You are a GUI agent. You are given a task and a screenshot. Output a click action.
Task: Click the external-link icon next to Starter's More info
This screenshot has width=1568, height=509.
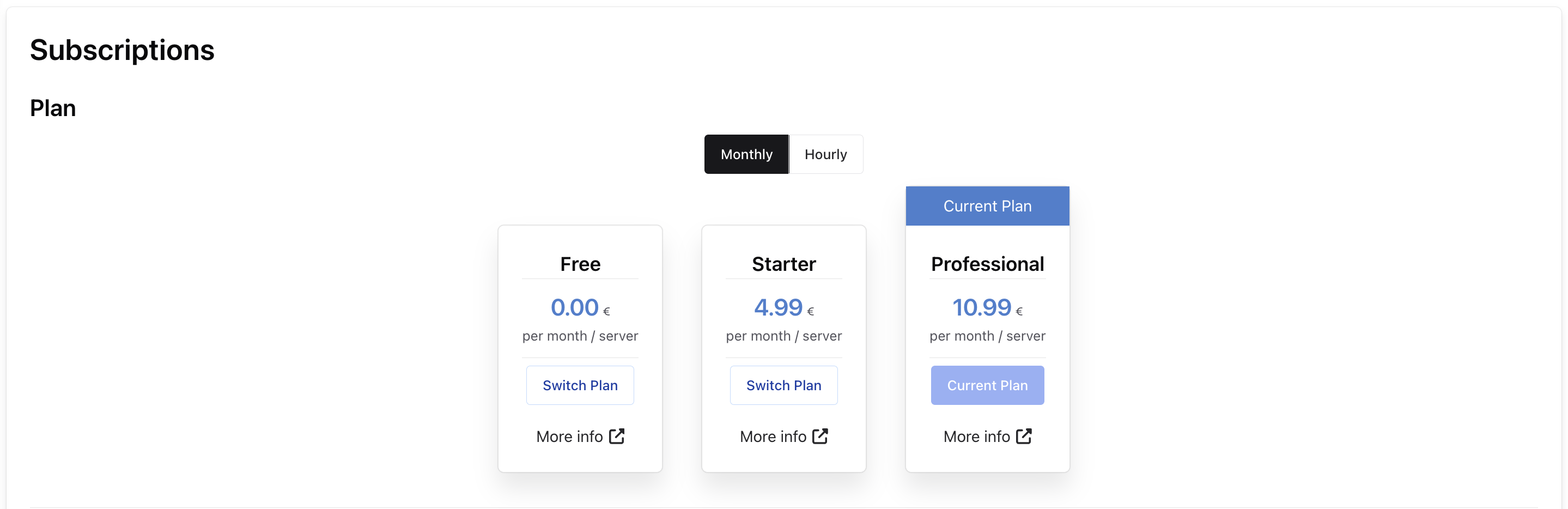(x=820, y=436)
